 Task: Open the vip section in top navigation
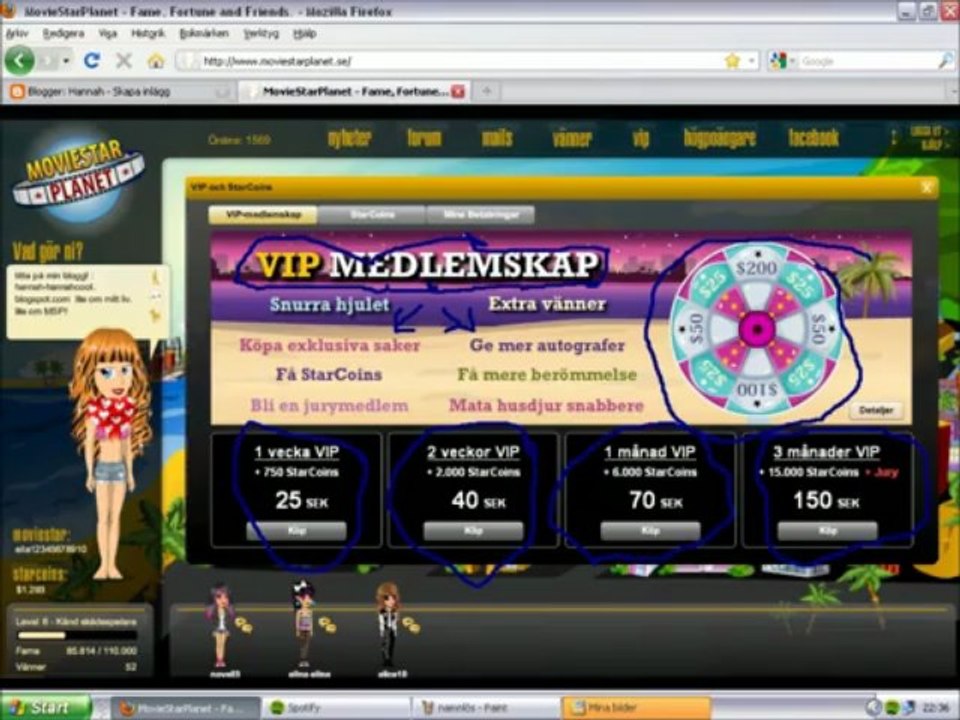[640, 138]
